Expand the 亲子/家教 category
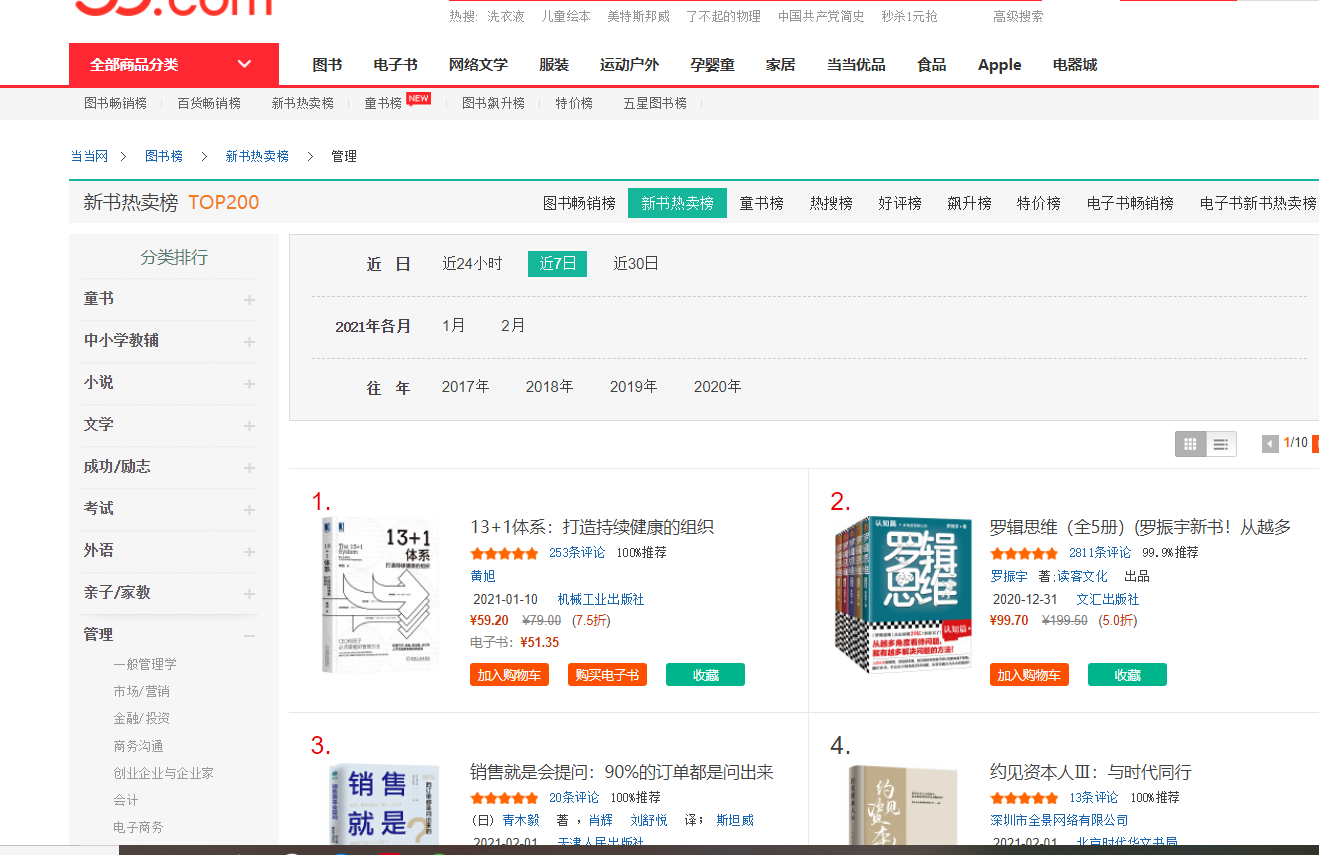This screenshot has height=855, width=1319. coord(249,594)
